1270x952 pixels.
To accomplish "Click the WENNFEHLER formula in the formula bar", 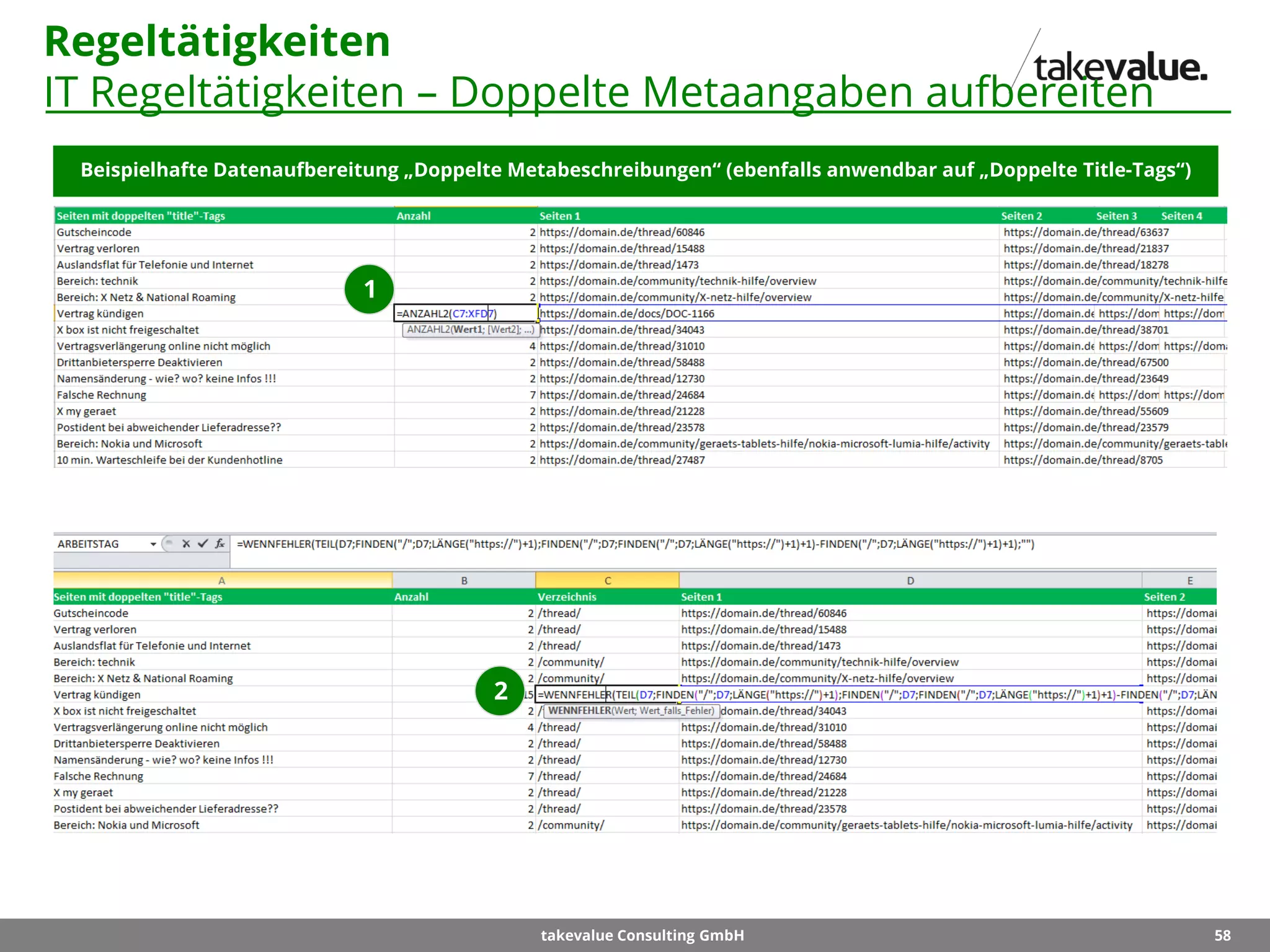I will coord(636,544).
